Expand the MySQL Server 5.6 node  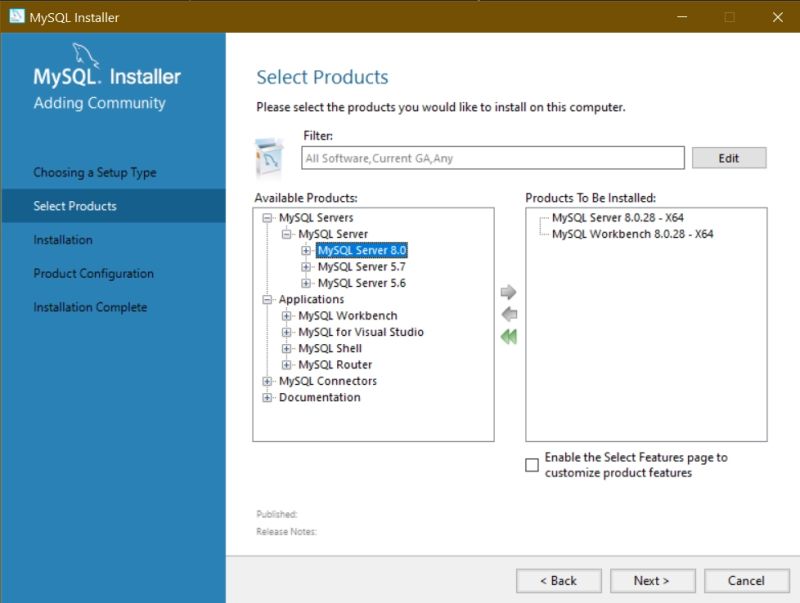[306, 283]
